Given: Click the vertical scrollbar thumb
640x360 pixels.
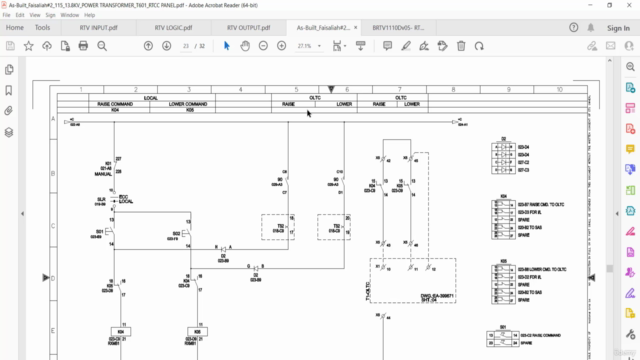Looking at the screenshot, I should (609, 269).
